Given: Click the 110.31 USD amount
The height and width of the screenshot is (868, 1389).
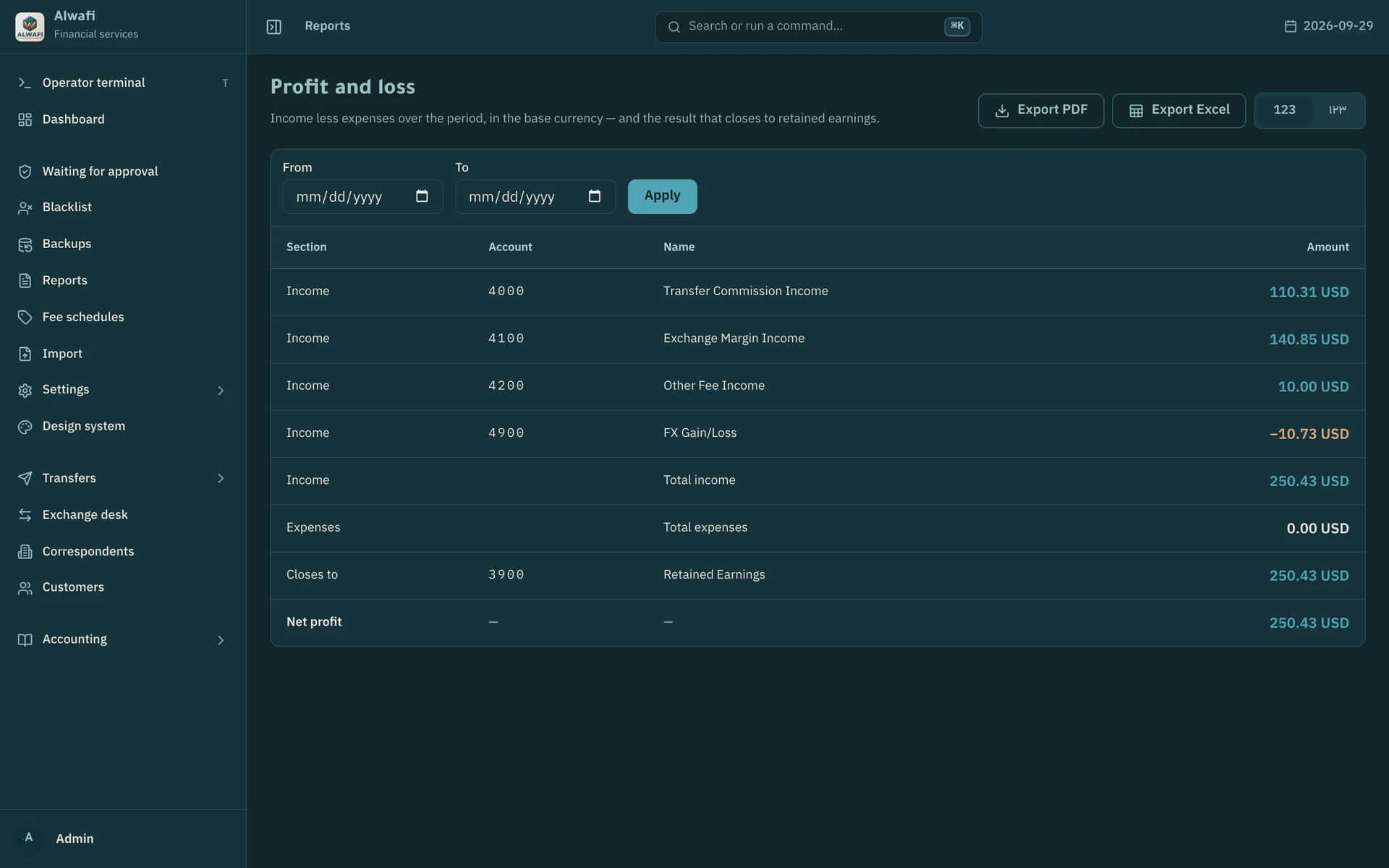Looking at the screenshot, I should tap(1309, 292).
